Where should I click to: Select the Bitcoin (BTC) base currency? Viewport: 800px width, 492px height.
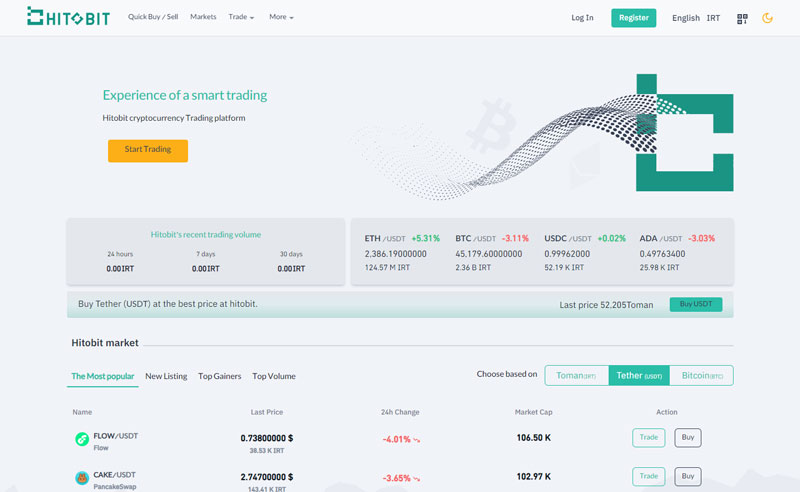[701, 375]
